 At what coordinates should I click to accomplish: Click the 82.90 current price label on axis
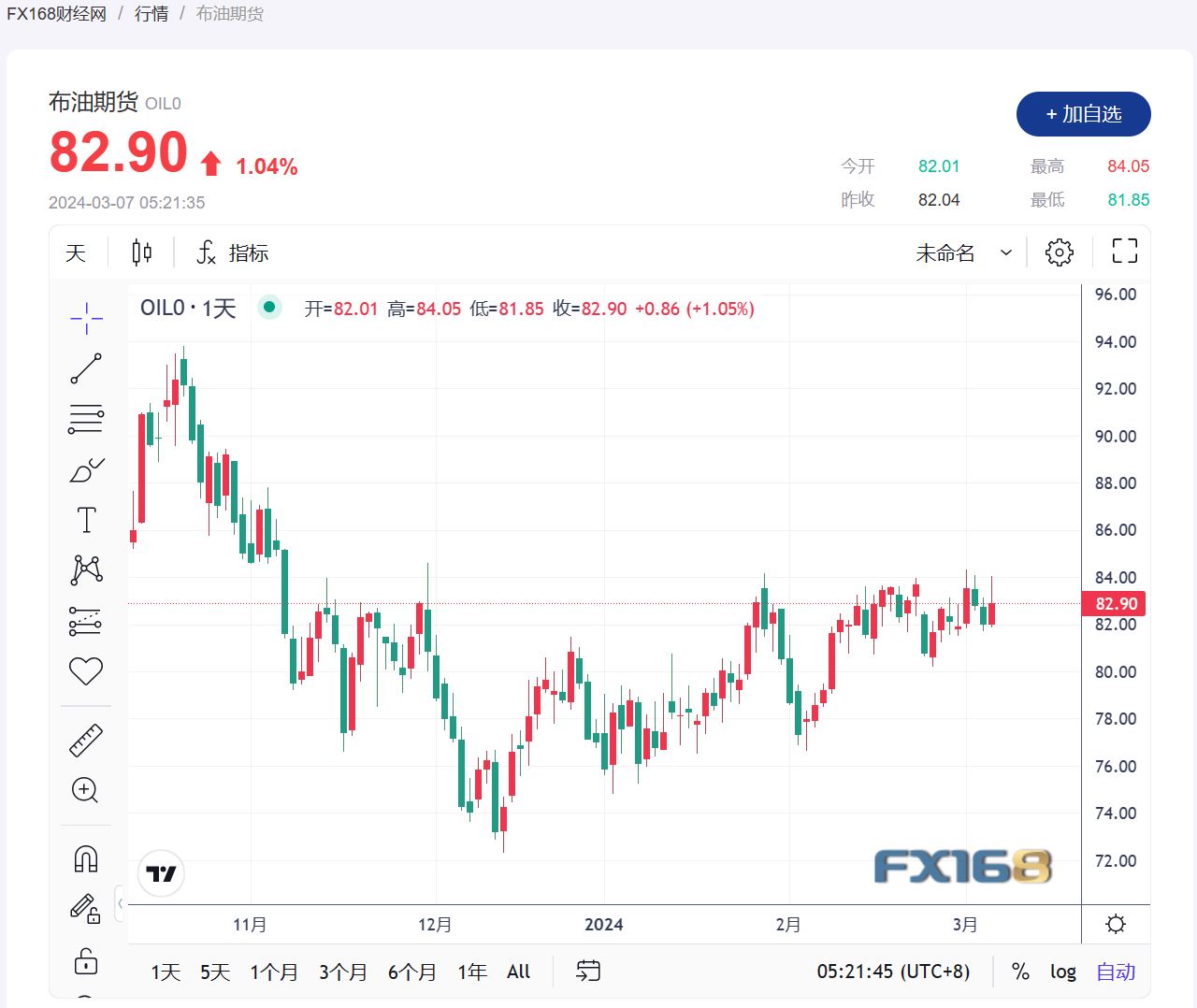[1115, 603]
